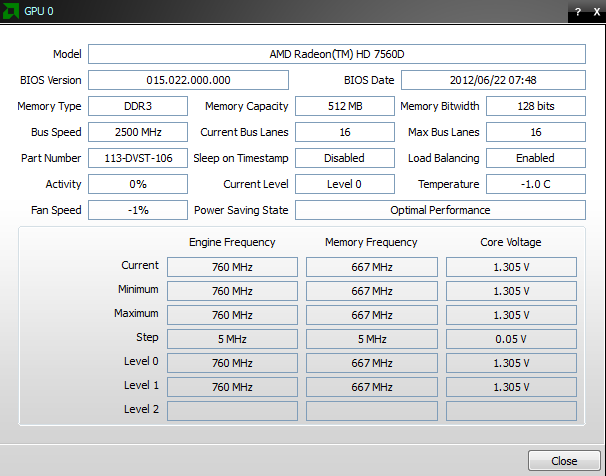Click the Memory Bitwidth value 128 bits

coord(536,106)
